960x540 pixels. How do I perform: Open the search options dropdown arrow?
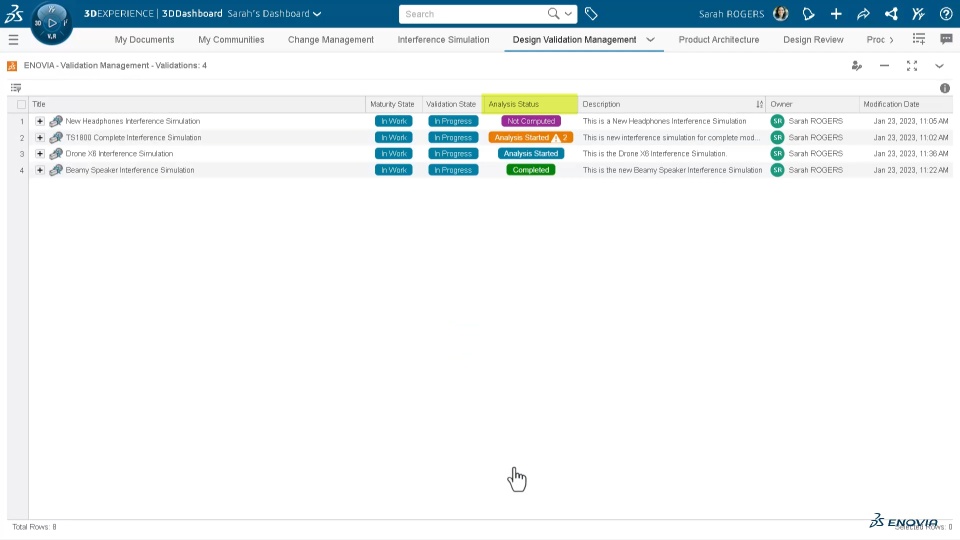click(568, 13)
